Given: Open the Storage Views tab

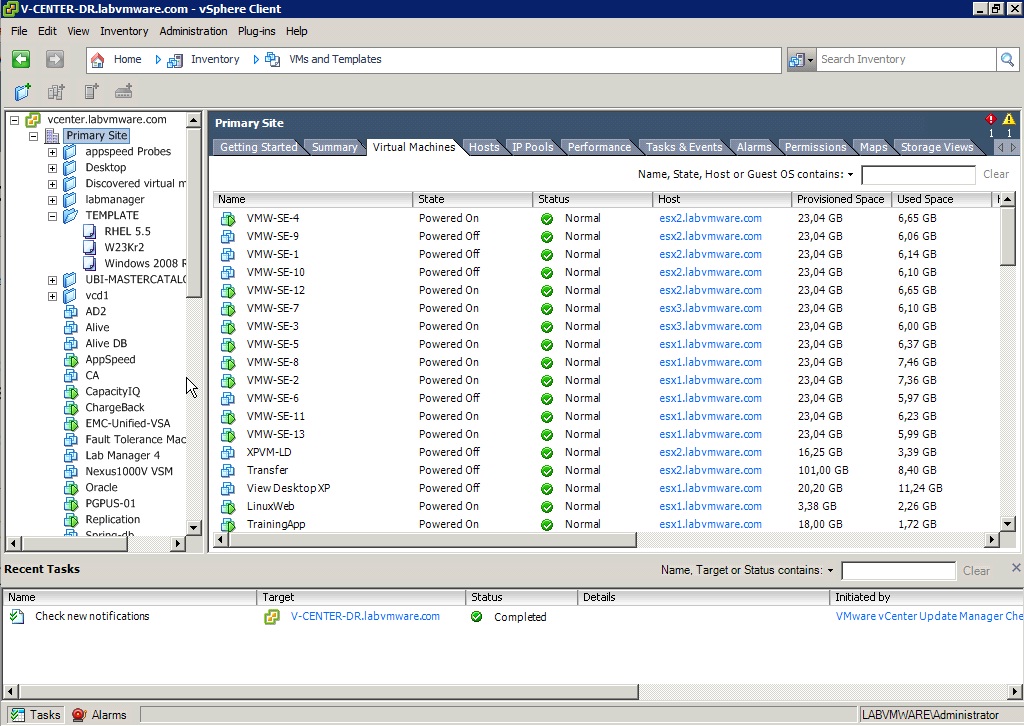Looking at the screenshot, I should pos(937,147).
